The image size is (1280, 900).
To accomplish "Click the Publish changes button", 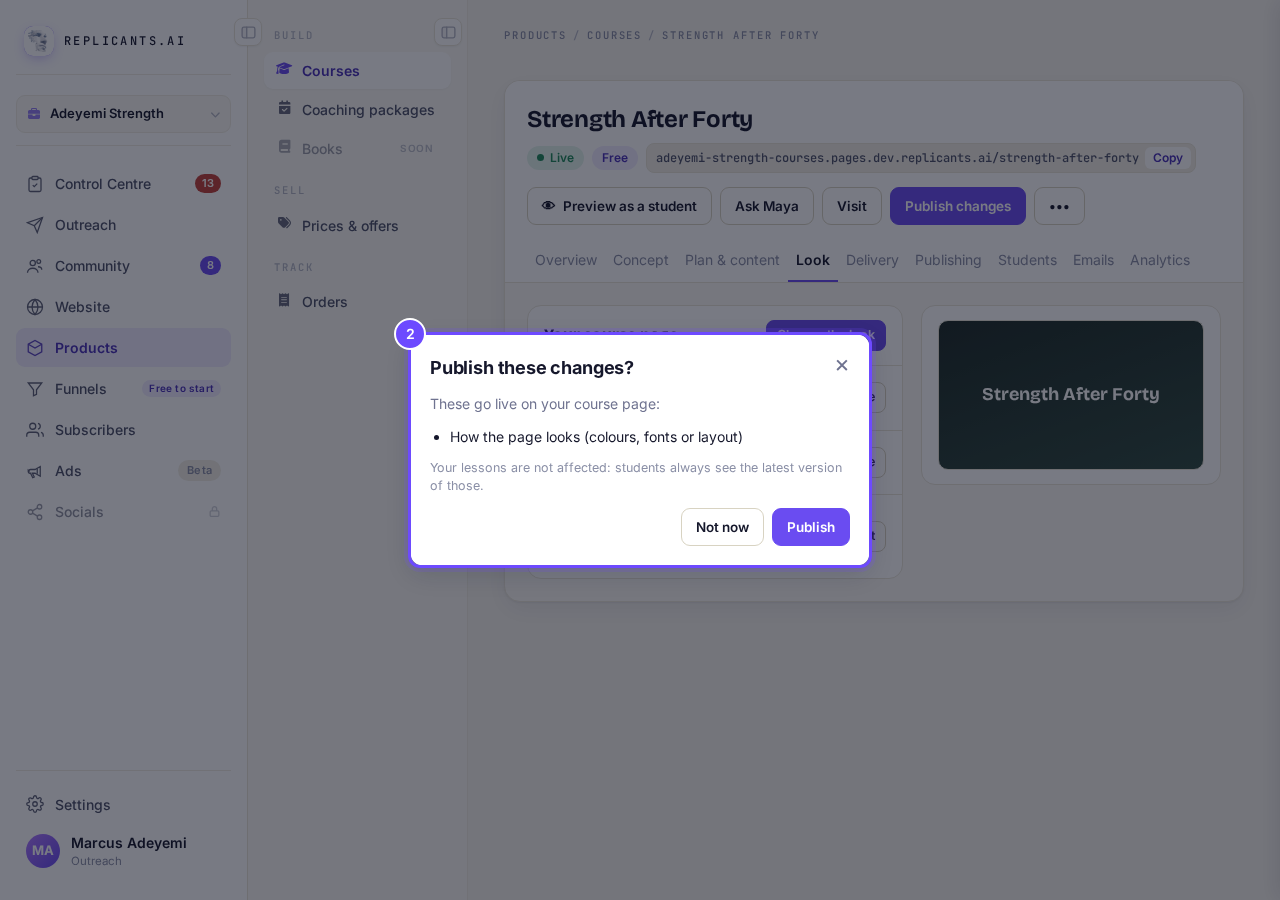I will pos(958,206).
